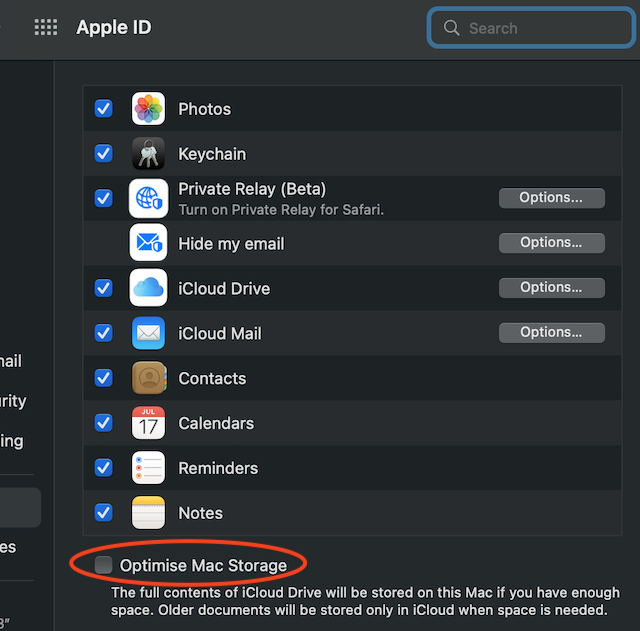Viewport: 640px width, 631px height.
Task: Open Options for iCloud Drive
Action: point(551,288)
